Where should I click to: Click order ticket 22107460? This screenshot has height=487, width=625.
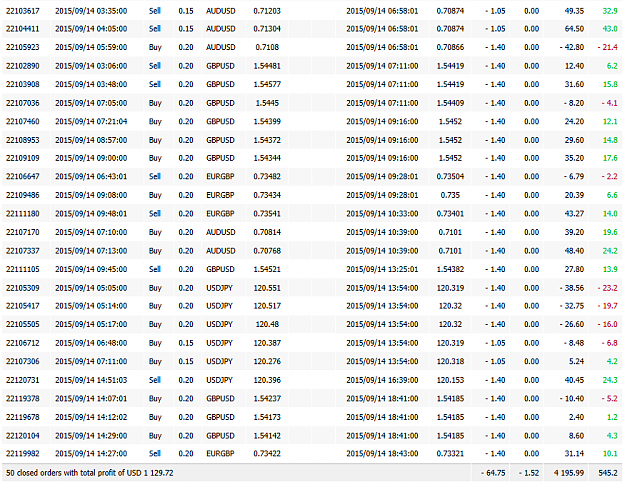[x=23, y=121]
